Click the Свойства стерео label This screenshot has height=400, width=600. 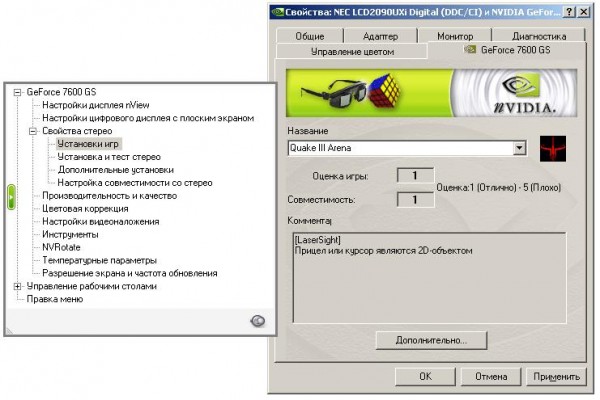(77, 131)
